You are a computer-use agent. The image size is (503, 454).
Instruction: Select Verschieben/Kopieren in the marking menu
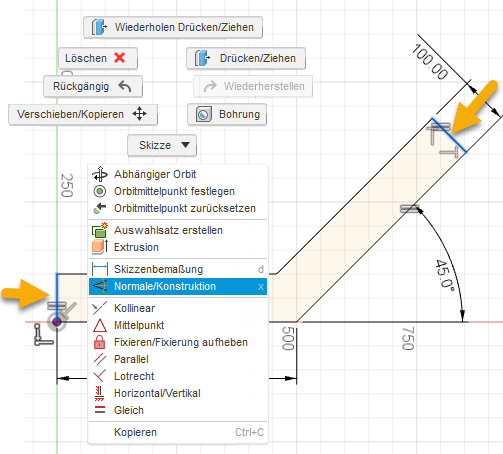click(x=83, y=114)
